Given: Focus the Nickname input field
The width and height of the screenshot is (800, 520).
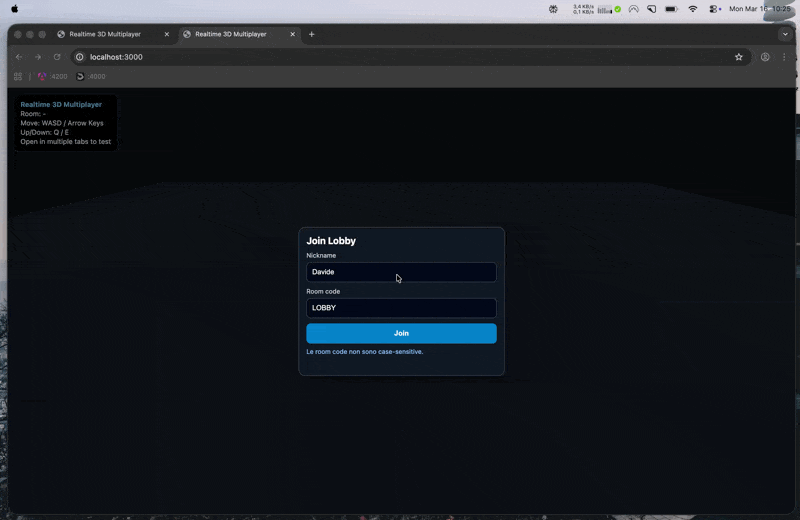Looking at the screenshot, I should tap(401, 272).
